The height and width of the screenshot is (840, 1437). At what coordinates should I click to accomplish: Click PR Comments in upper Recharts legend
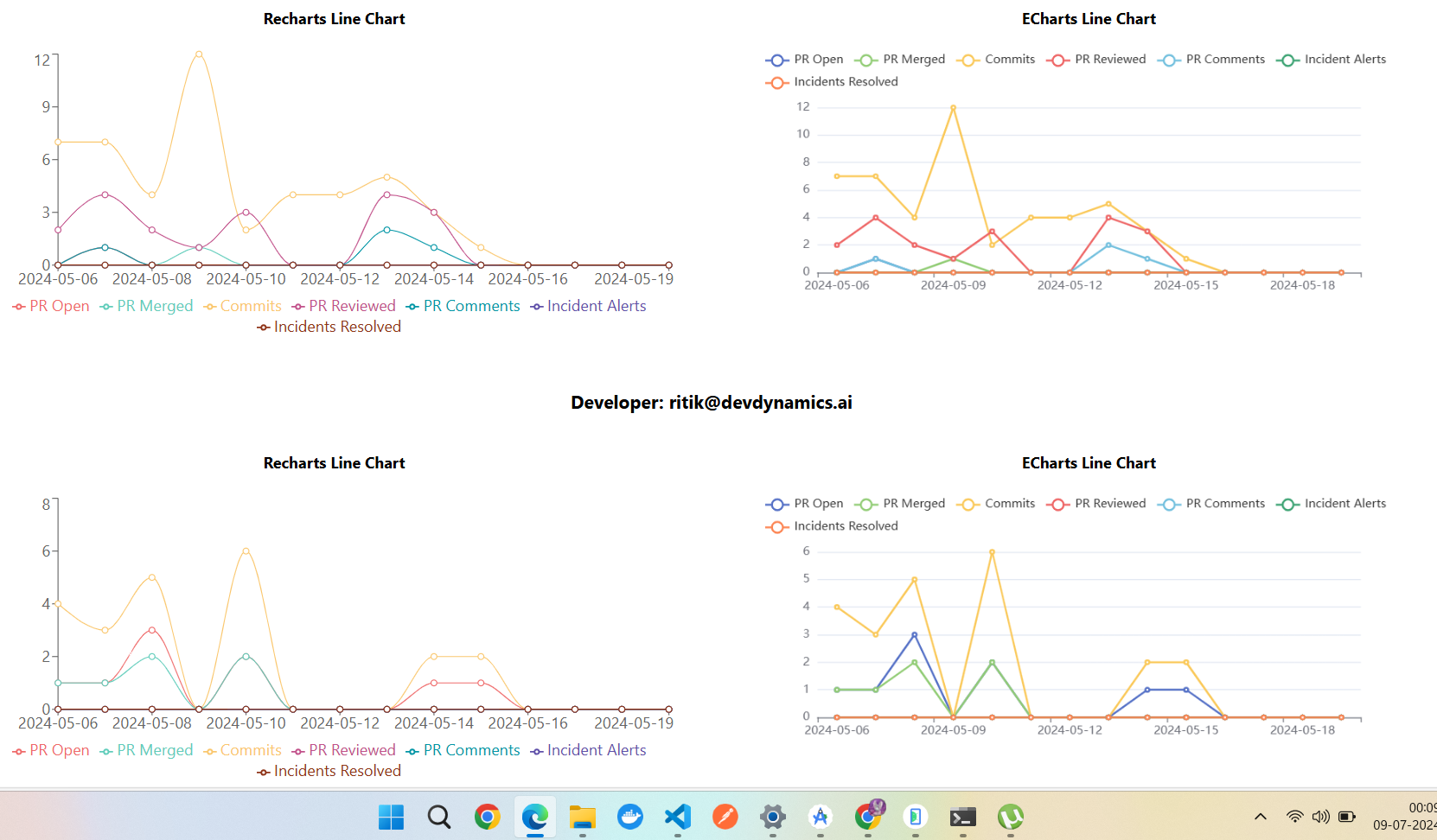463,306
